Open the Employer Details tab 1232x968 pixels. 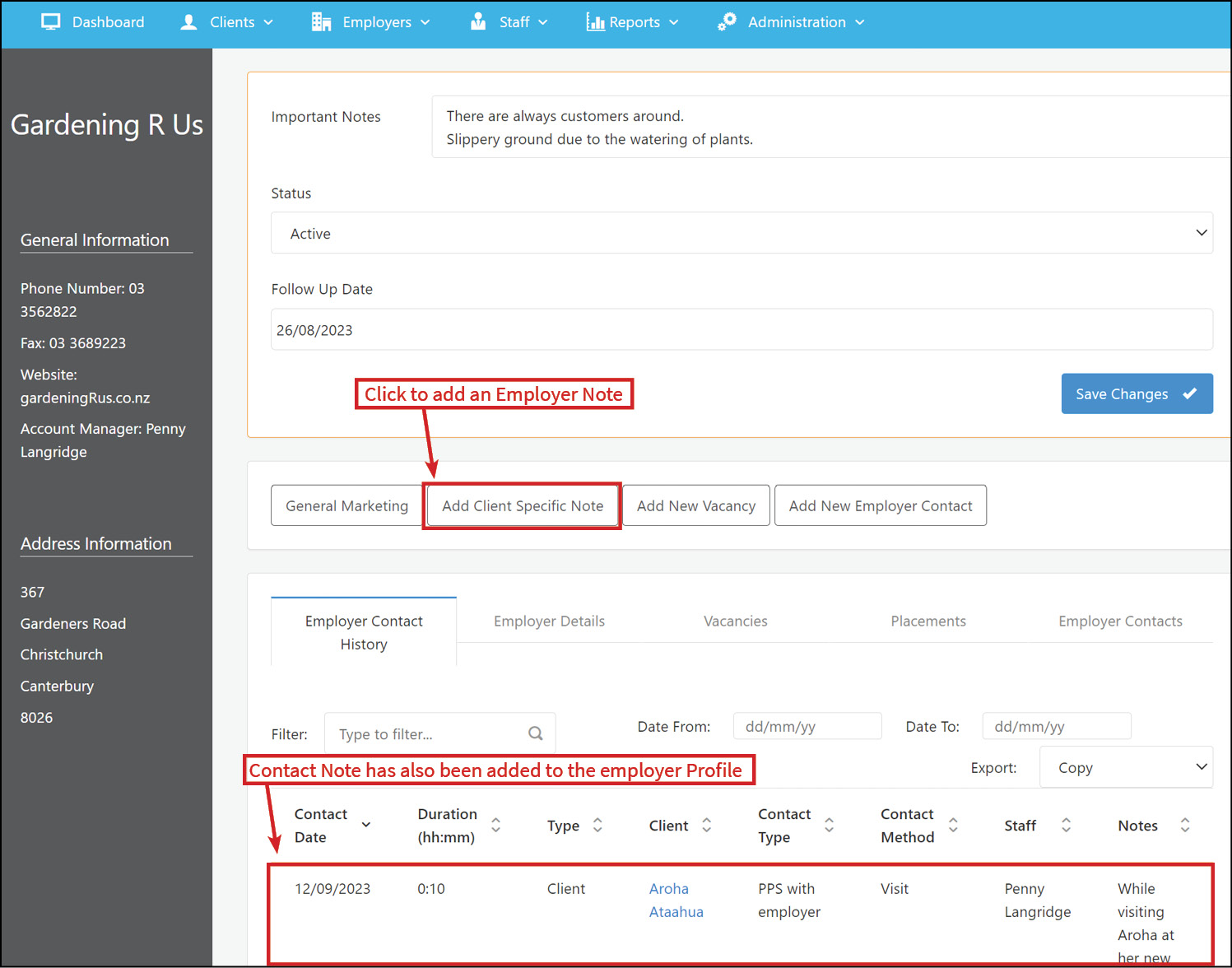tap(549, 621)
